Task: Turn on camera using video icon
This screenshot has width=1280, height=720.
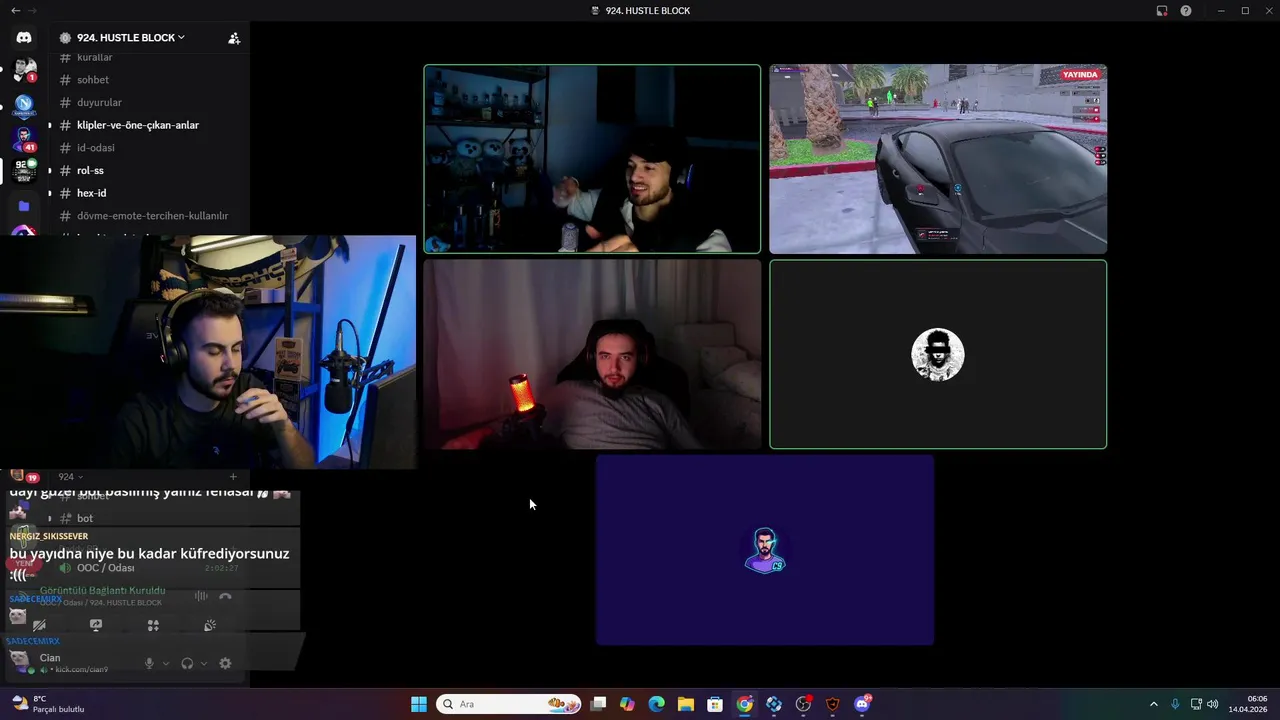Action: [x=39, y=625]
